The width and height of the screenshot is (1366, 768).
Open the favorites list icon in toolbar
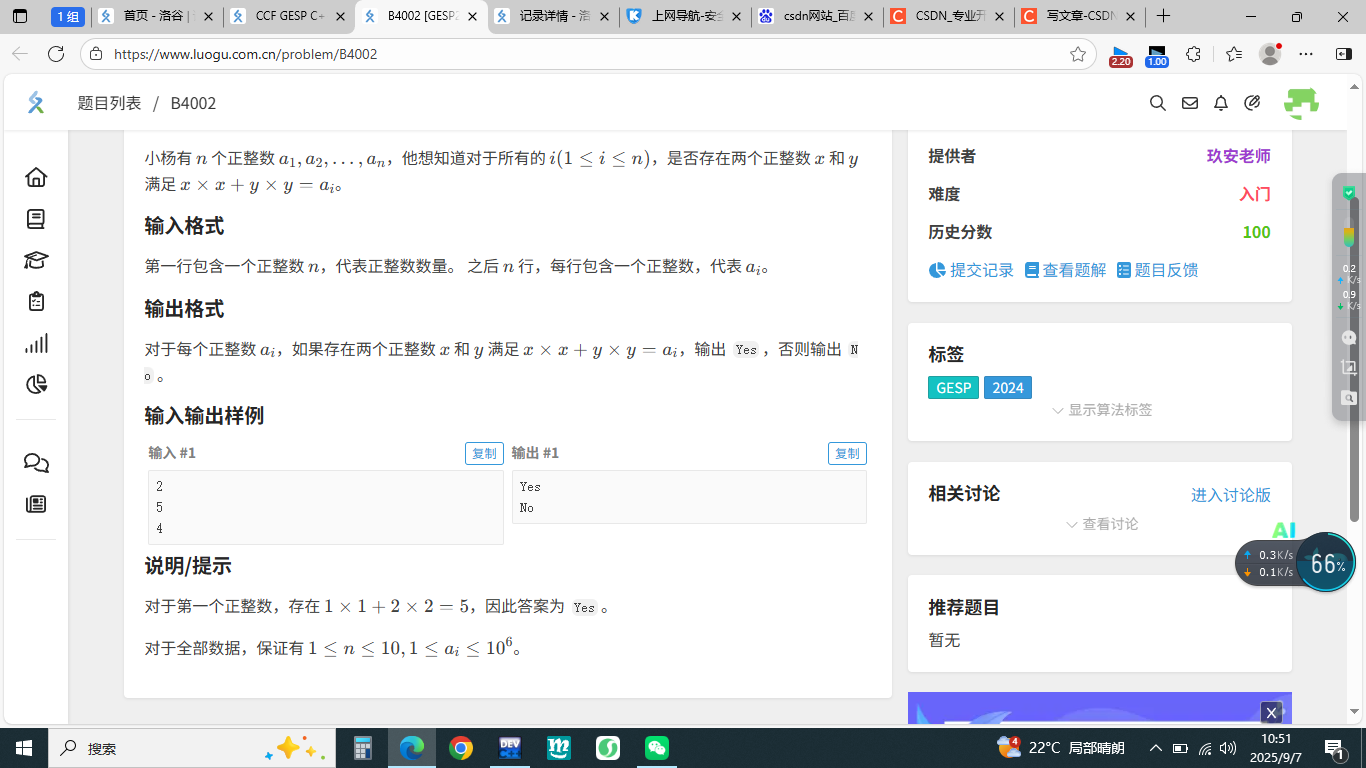tap(1233, 54)
